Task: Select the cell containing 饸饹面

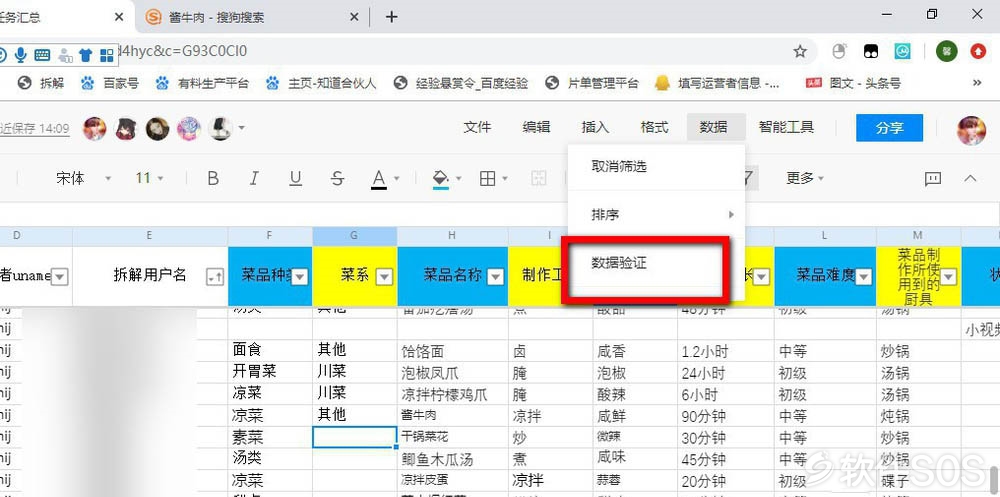Action: pos(453,351)
